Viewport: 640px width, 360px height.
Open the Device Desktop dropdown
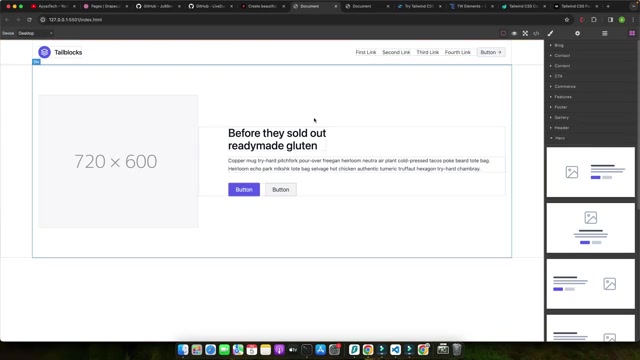pos(35,33)
